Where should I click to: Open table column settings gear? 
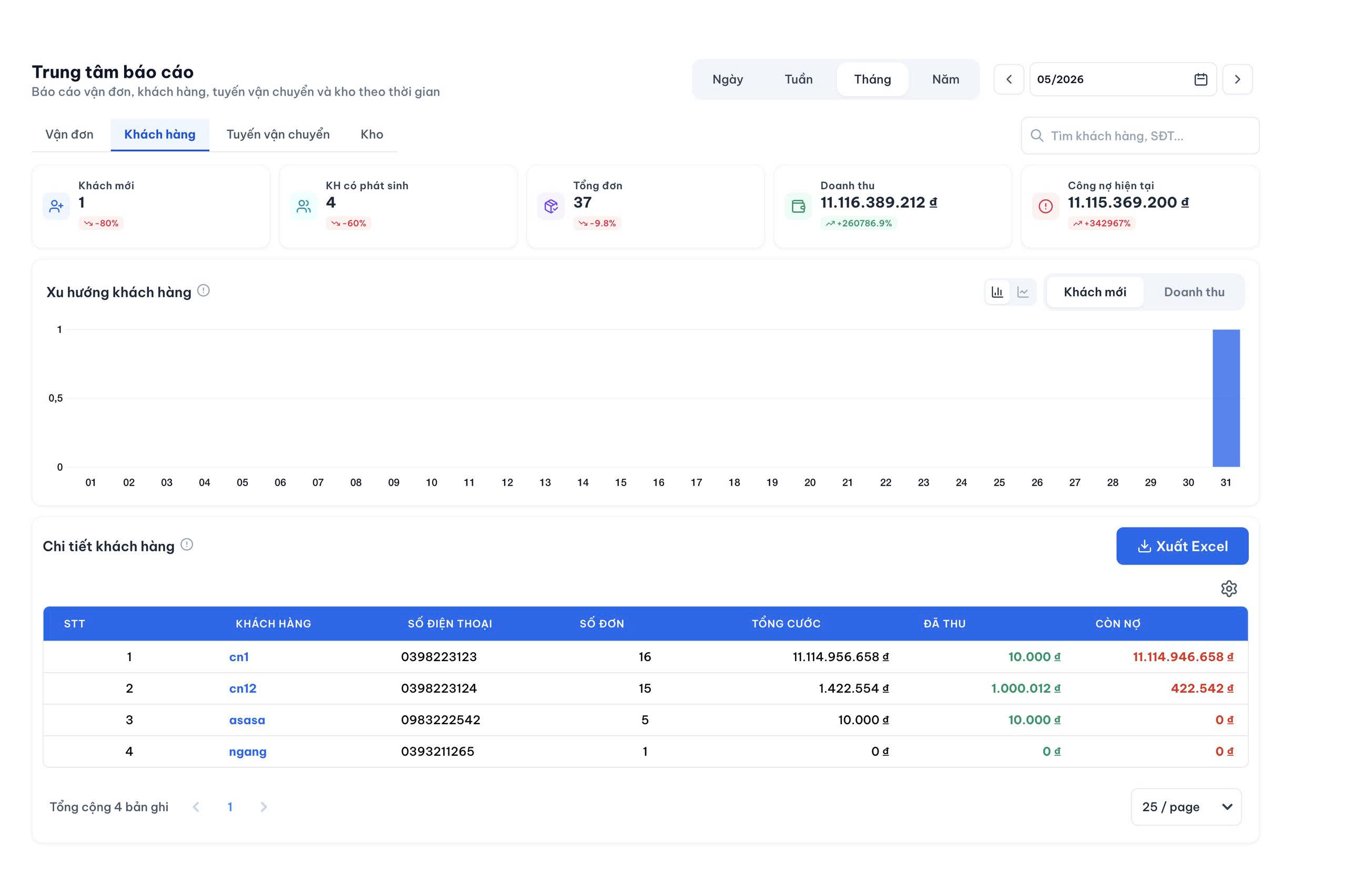1229,589
